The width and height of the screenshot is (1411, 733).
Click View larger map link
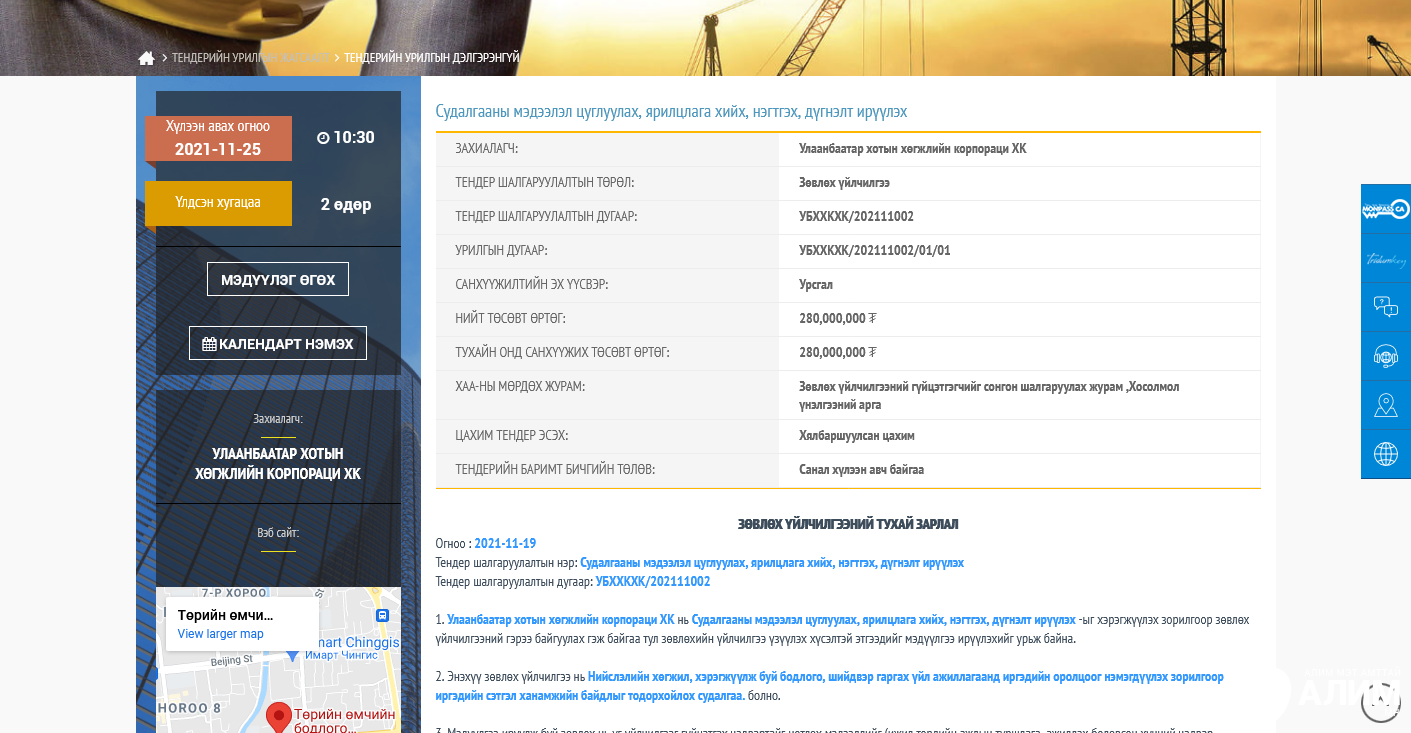coord(221,634)
